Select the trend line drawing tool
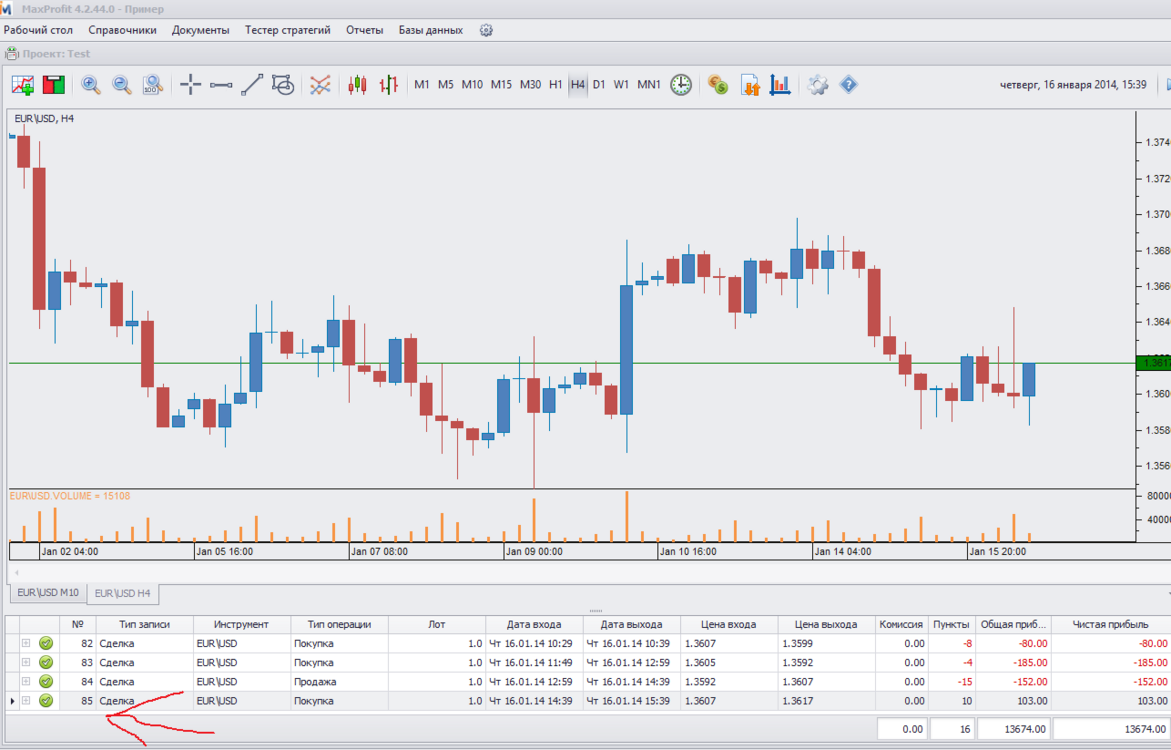Screen dimensions: 1171x750 252,85
